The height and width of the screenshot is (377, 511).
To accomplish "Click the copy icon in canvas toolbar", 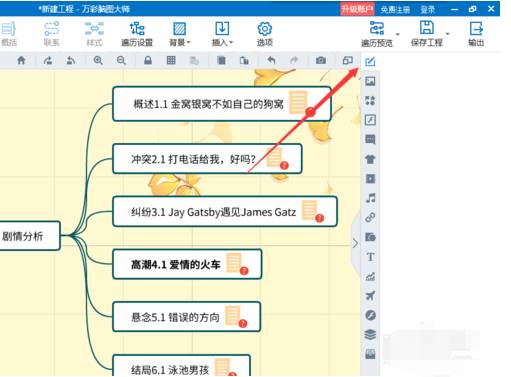I will tap(221, 60).
